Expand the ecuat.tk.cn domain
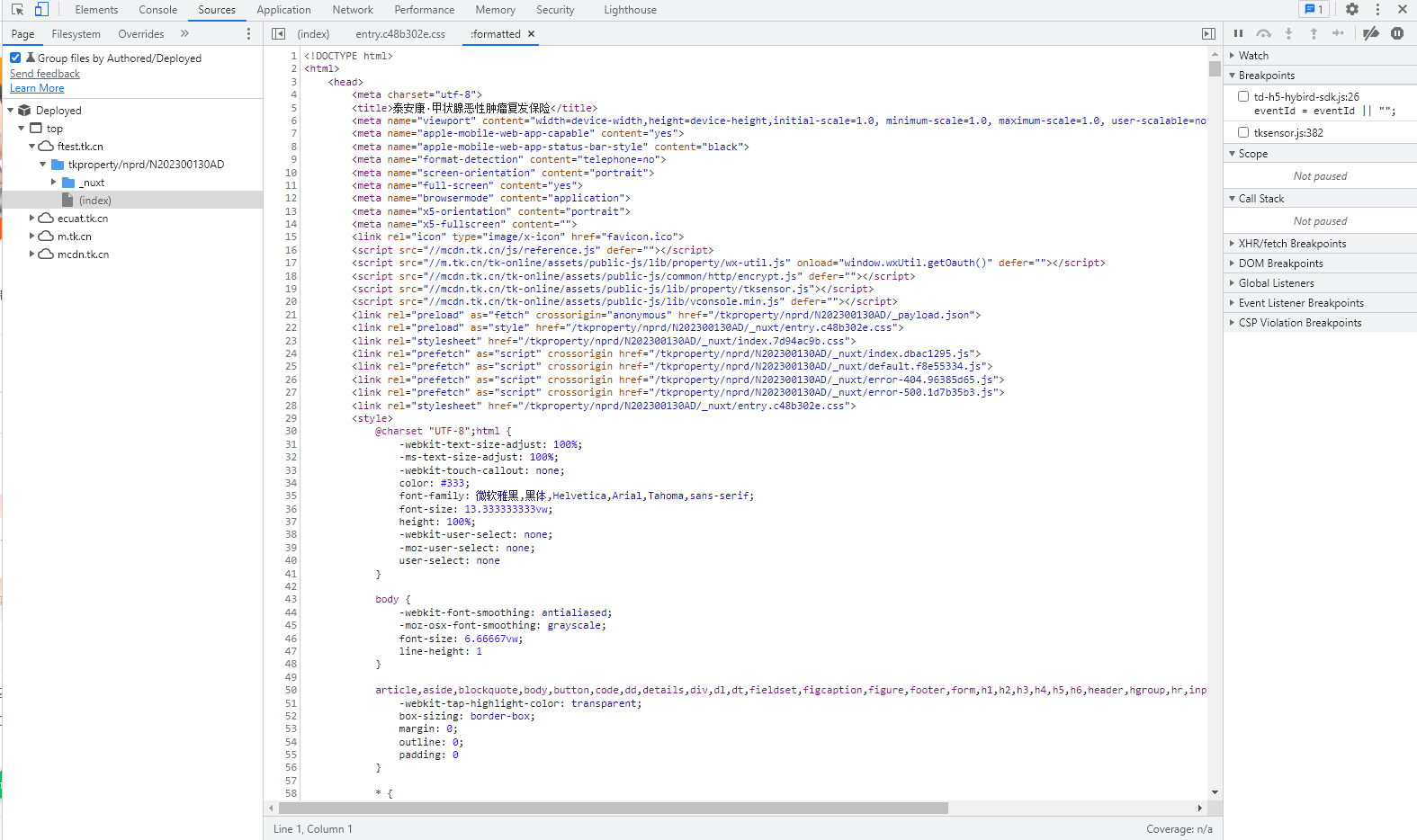Screen dimensions: 1417x840 point(32,219)
